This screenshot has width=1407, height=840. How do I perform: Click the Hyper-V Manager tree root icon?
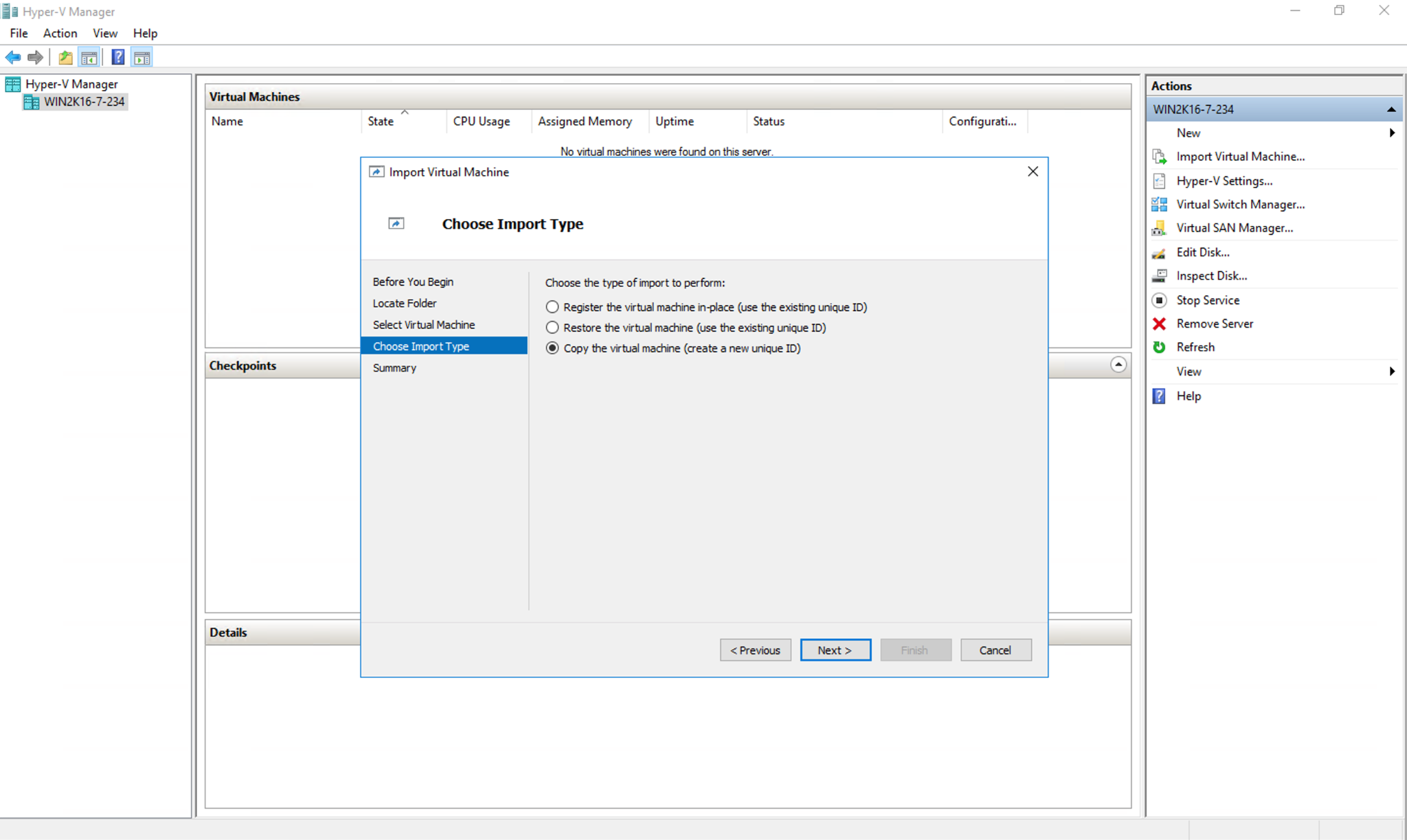[x=12, y=84]
